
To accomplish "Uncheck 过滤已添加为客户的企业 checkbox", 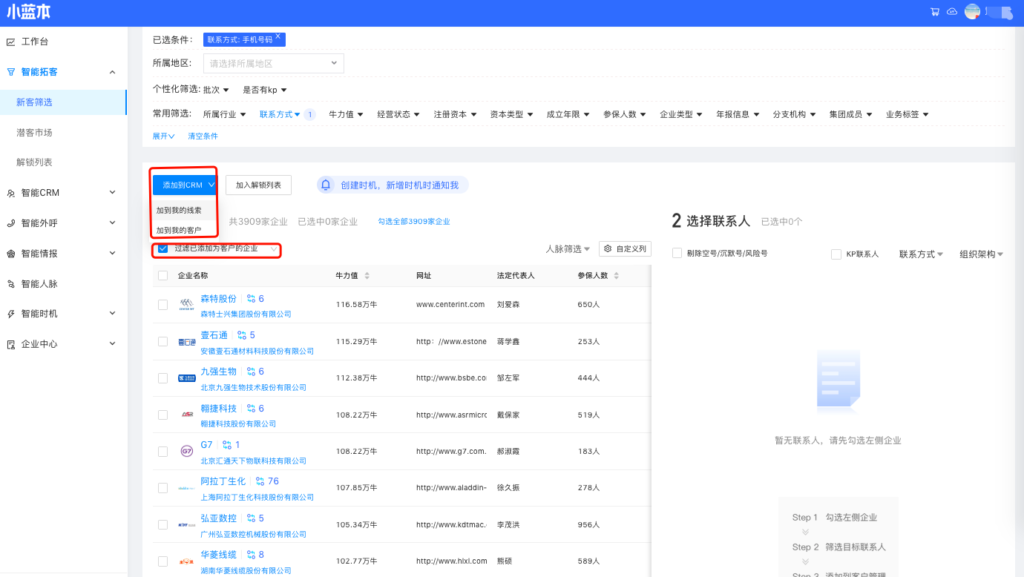I will point(162,248).
